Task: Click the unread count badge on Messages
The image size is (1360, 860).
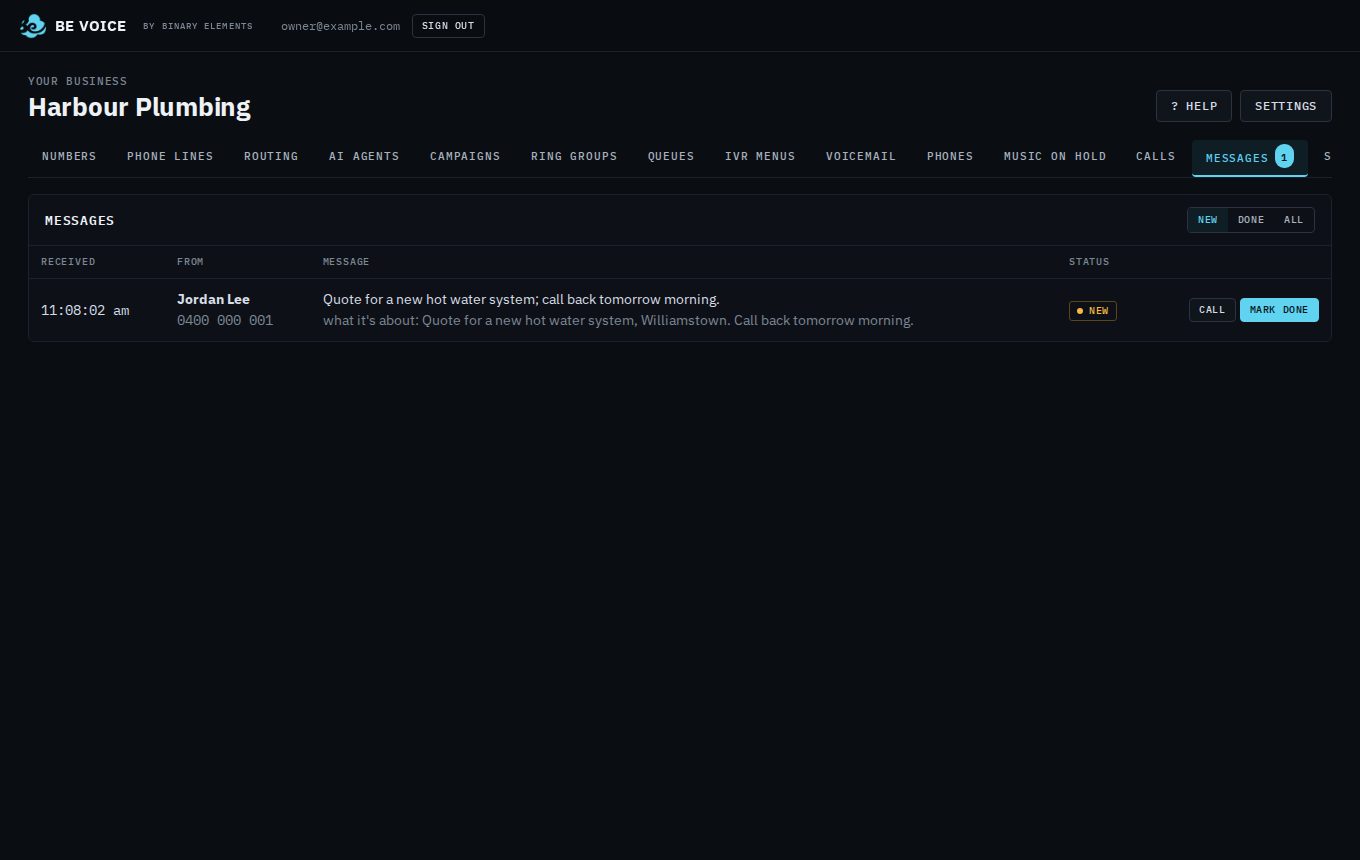Action: tap(1284, 157)
